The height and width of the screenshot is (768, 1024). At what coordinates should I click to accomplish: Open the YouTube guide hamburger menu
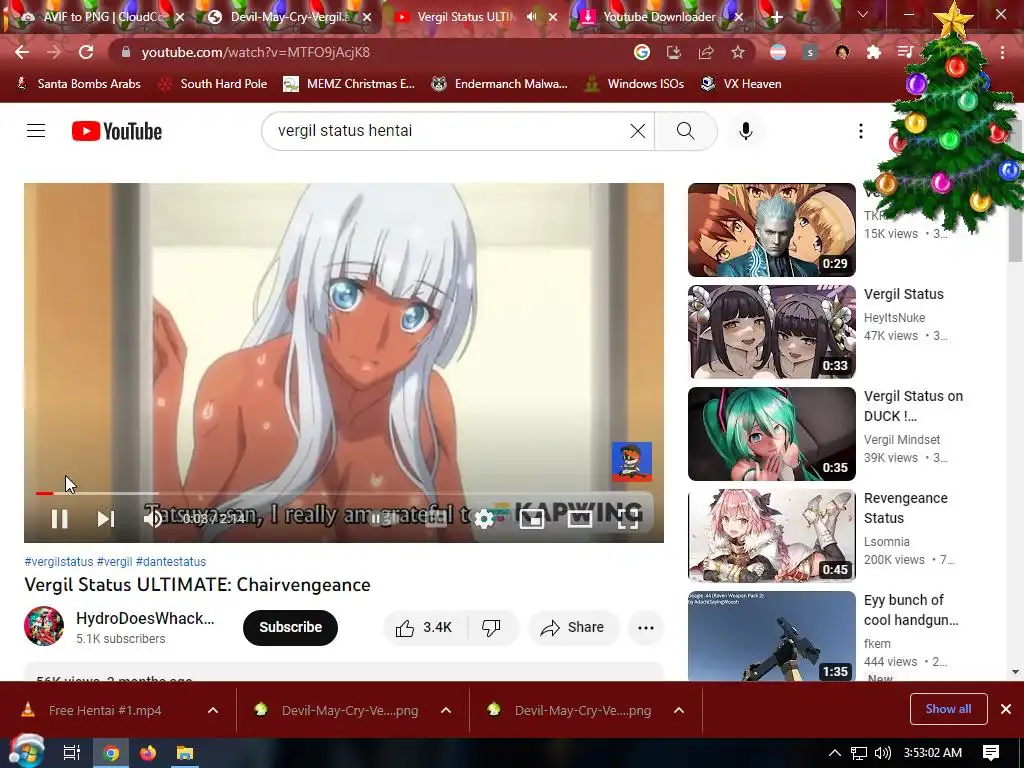pos(36,131)
